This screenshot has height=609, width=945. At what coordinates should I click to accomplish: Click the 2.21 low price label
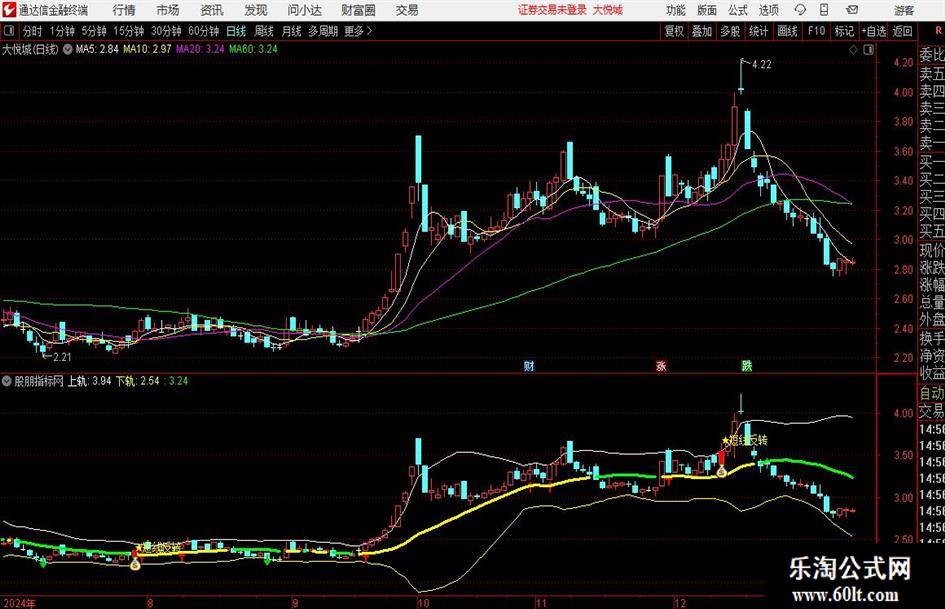pos(62,357)
